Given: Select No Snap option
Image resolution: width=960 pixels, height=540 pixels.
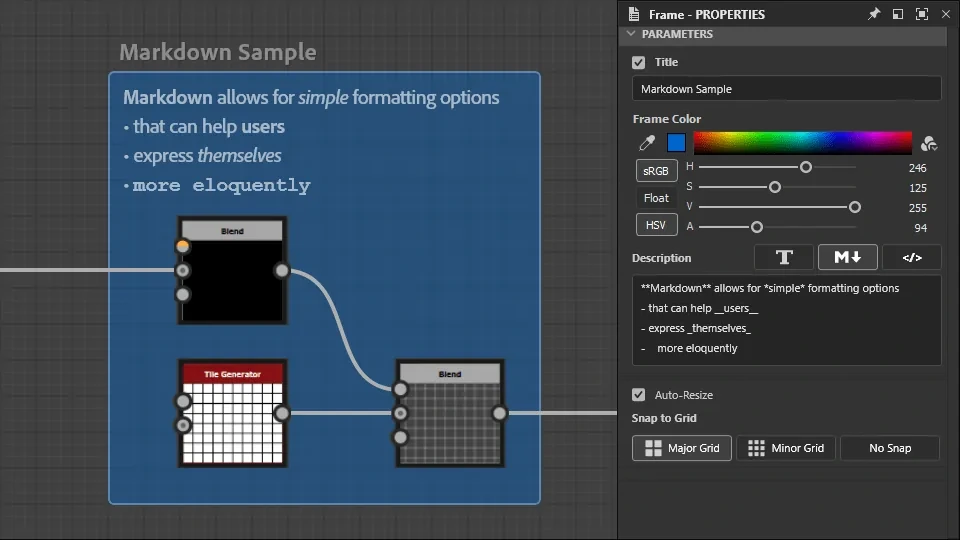Looking at the screenshot, I should pos(890,448).
